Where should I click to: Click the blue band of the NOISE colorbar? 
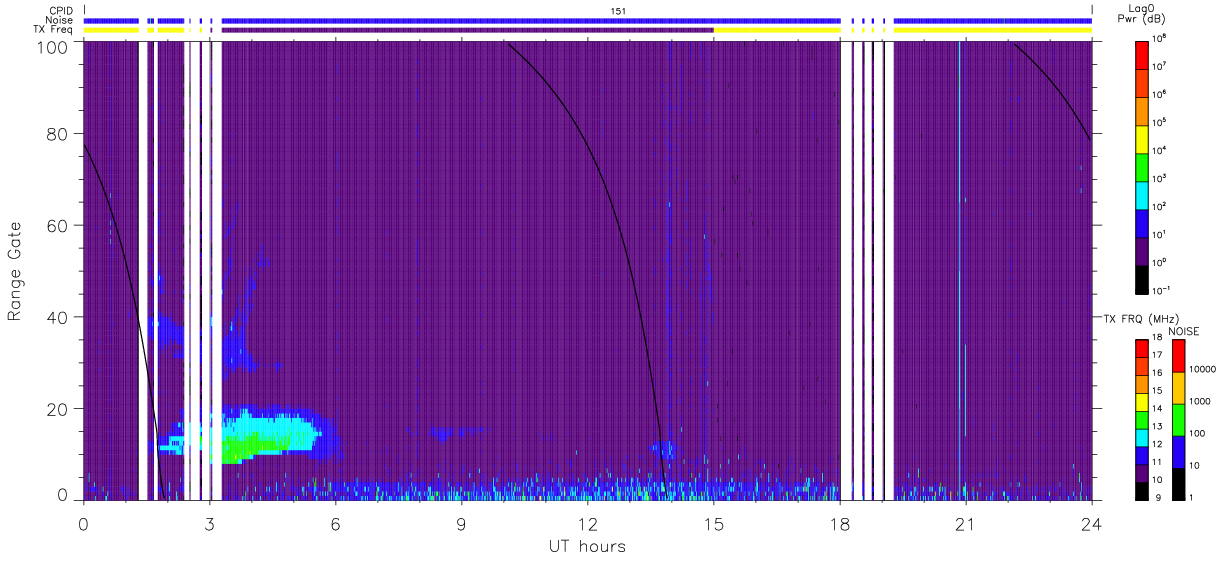[1178, 450]
